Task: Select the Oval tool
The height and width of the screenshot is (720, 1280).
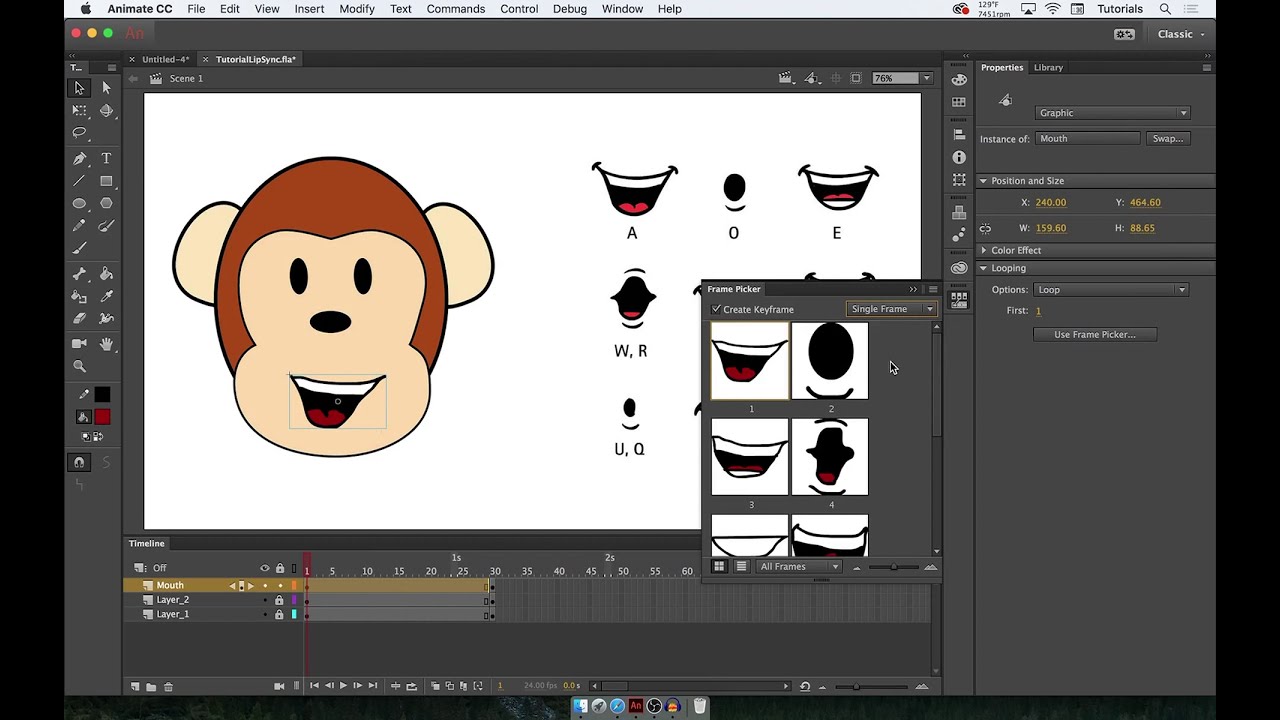Action: pos(79,203)
